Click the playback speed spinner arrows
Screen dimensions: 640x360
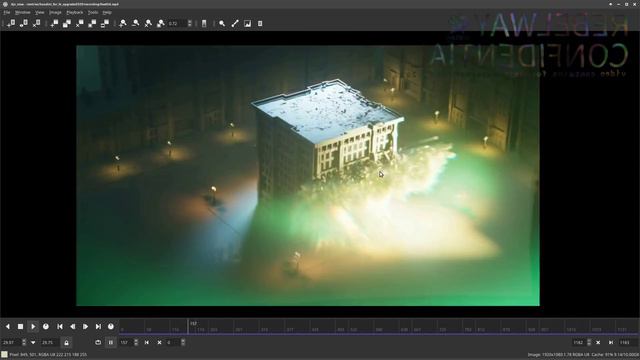(x=24, y=342)
